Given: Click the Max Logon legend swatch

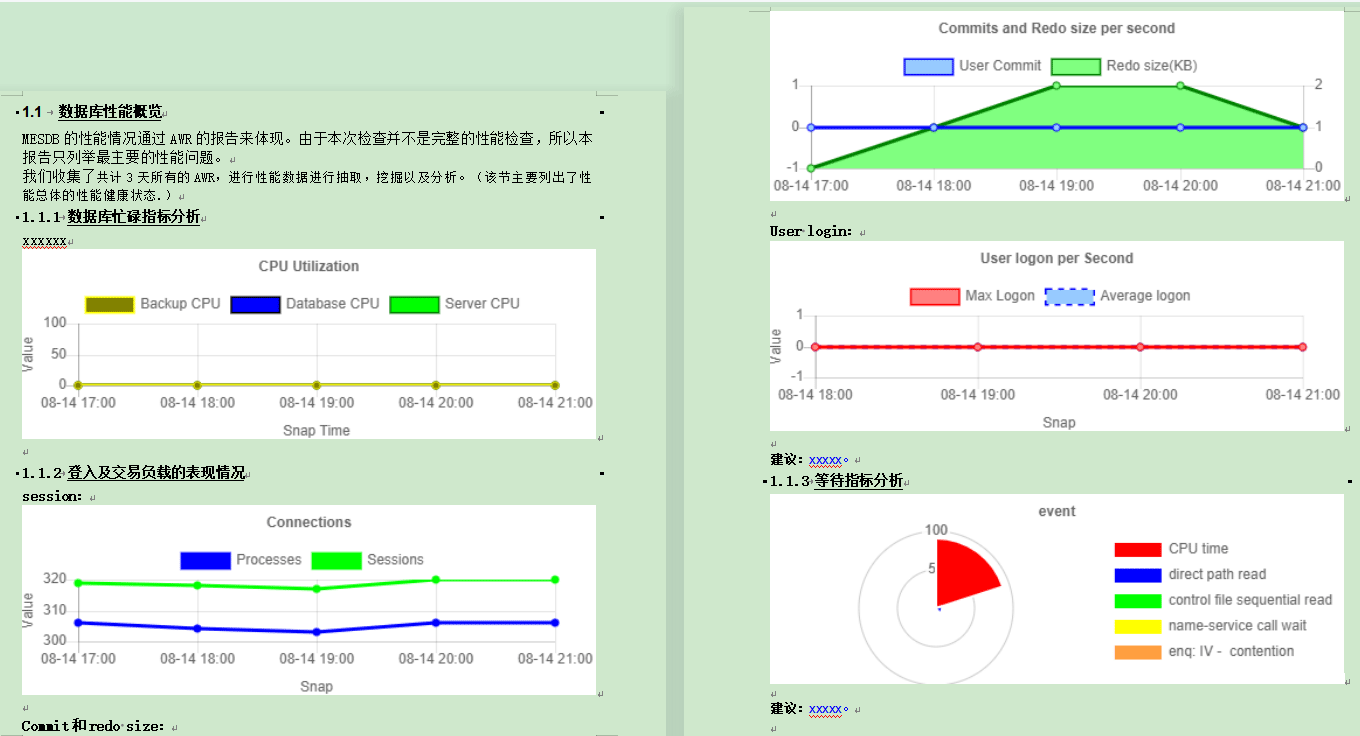Looking at the screenshot, I should point(934,296).
